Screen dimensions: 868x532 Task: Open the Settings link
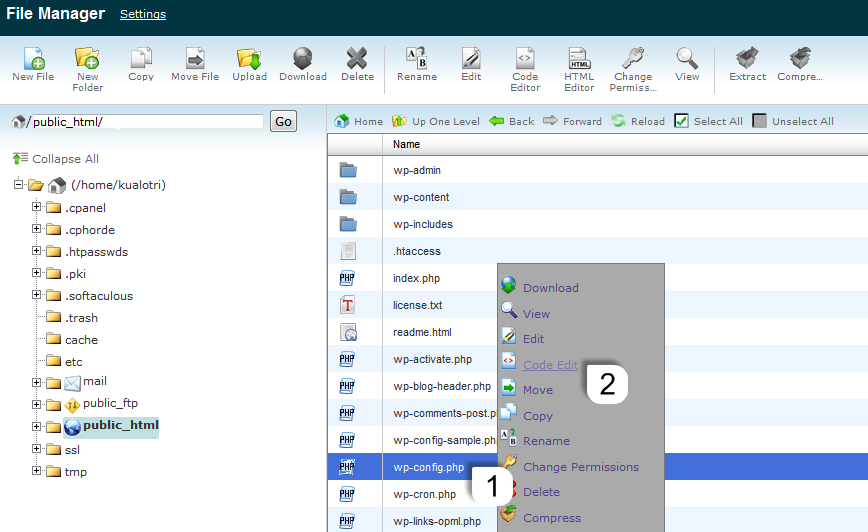click(143, 14)
